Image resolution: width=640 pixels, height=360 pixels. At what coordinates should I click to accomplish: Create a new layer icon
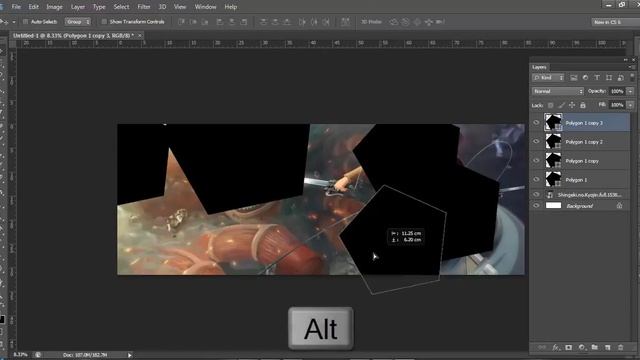[x=608, y=347]
